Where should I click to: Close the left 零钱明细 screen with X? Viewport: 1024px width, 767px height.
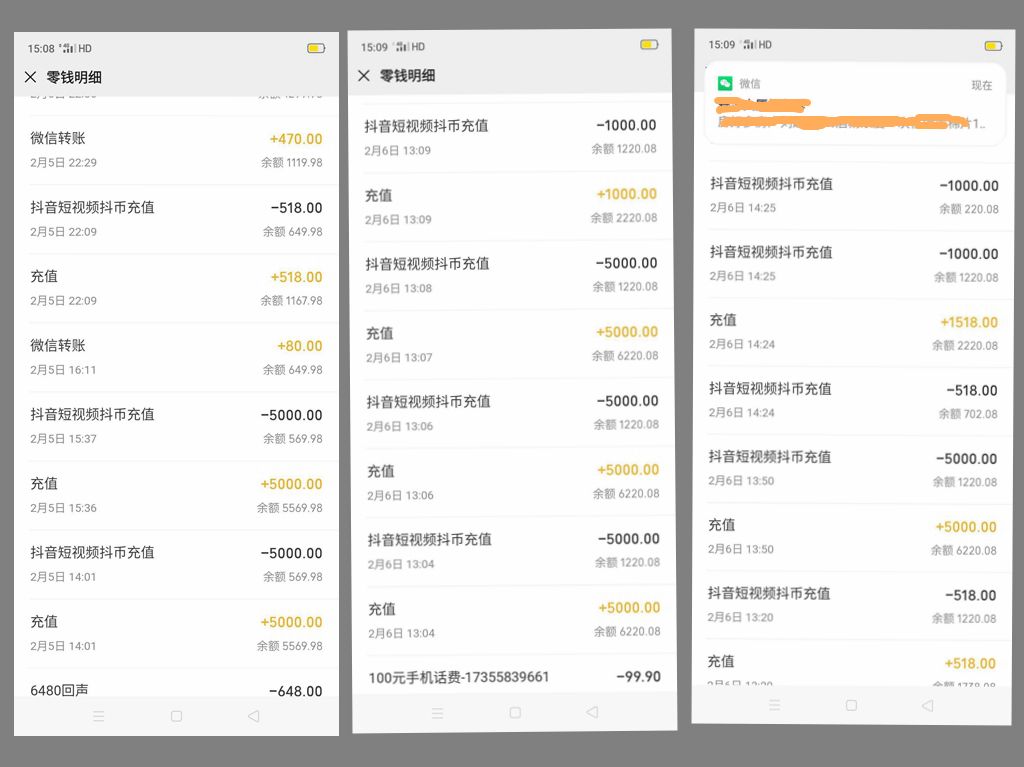click(x=30, y=77)
